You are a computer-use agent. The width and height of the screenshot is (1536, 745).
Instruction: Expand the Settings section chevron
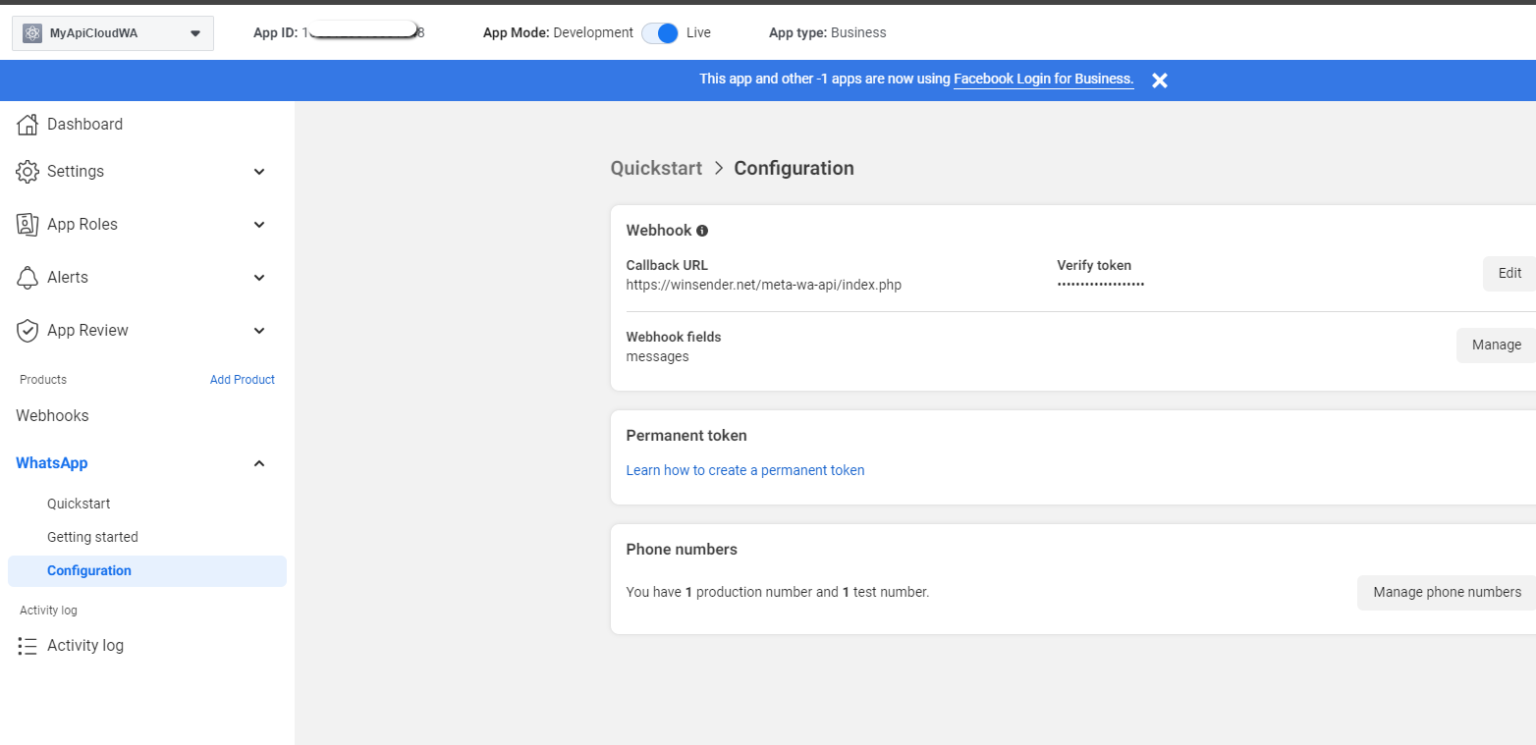point(259,172)
